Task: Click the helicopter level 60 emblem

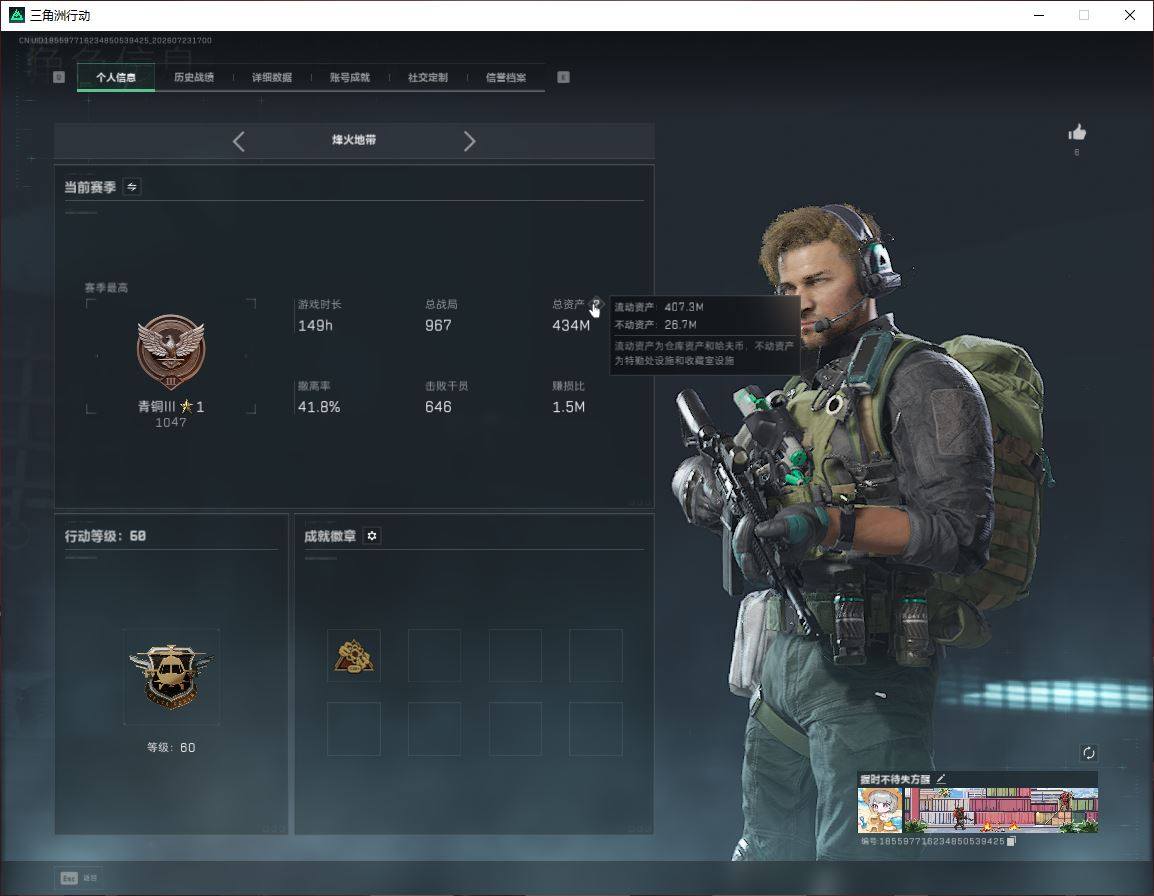Action: pyautogui.click(x=171, y=675)
